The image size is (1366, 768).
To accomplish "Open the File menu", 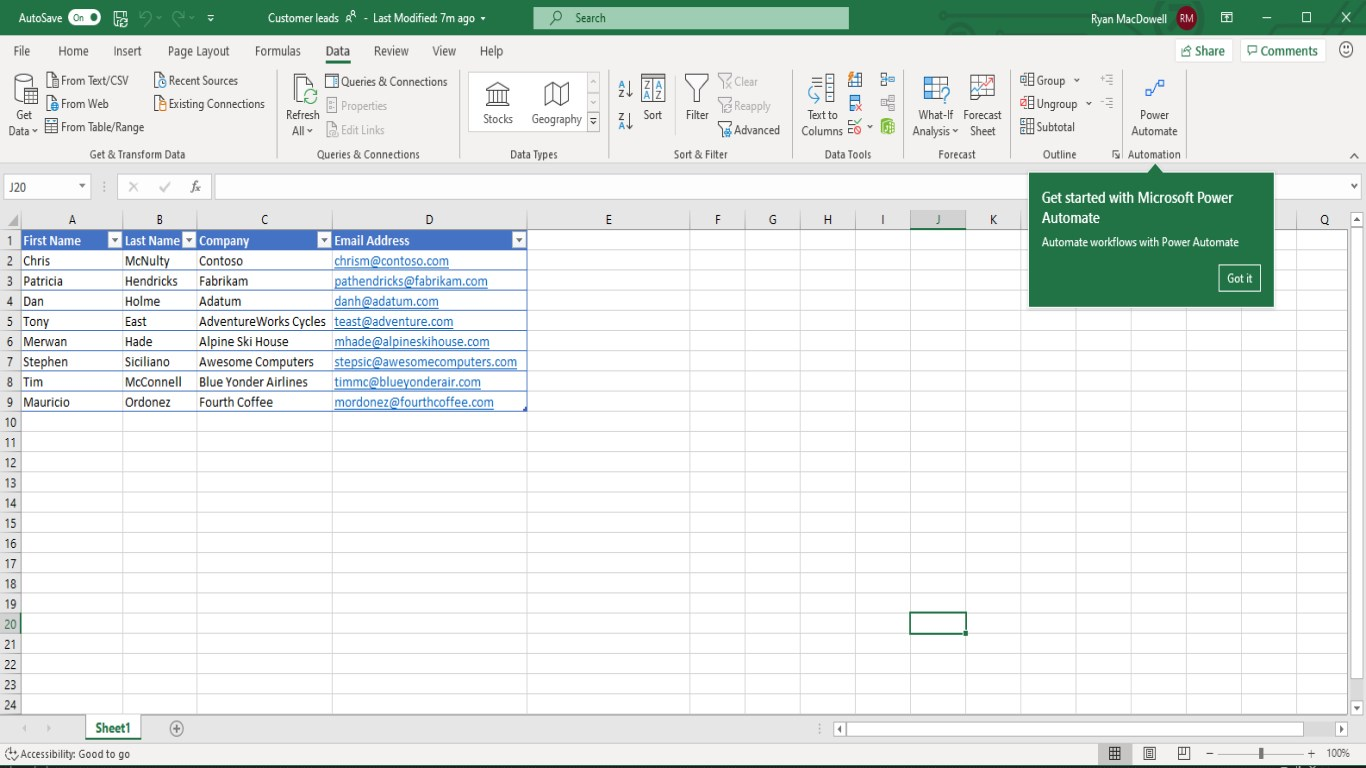I will [x=21, y=51].
